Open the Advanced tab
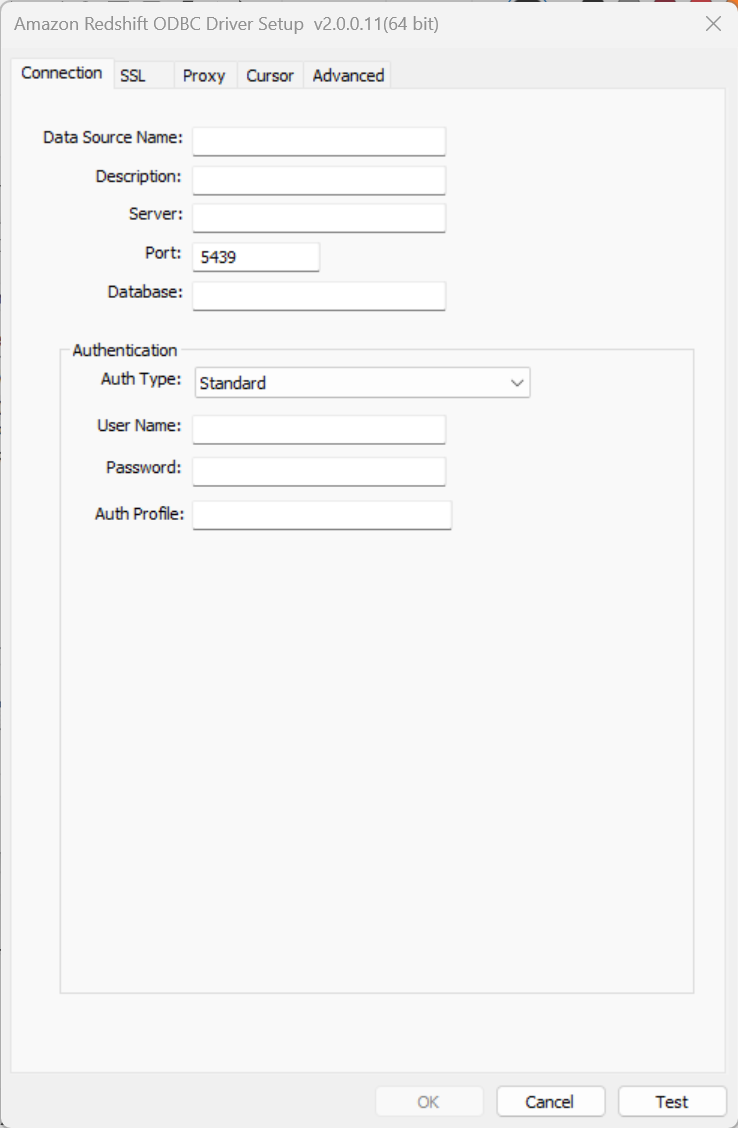The width and height of the screenshot is (738, 1128). click(346, 75)
